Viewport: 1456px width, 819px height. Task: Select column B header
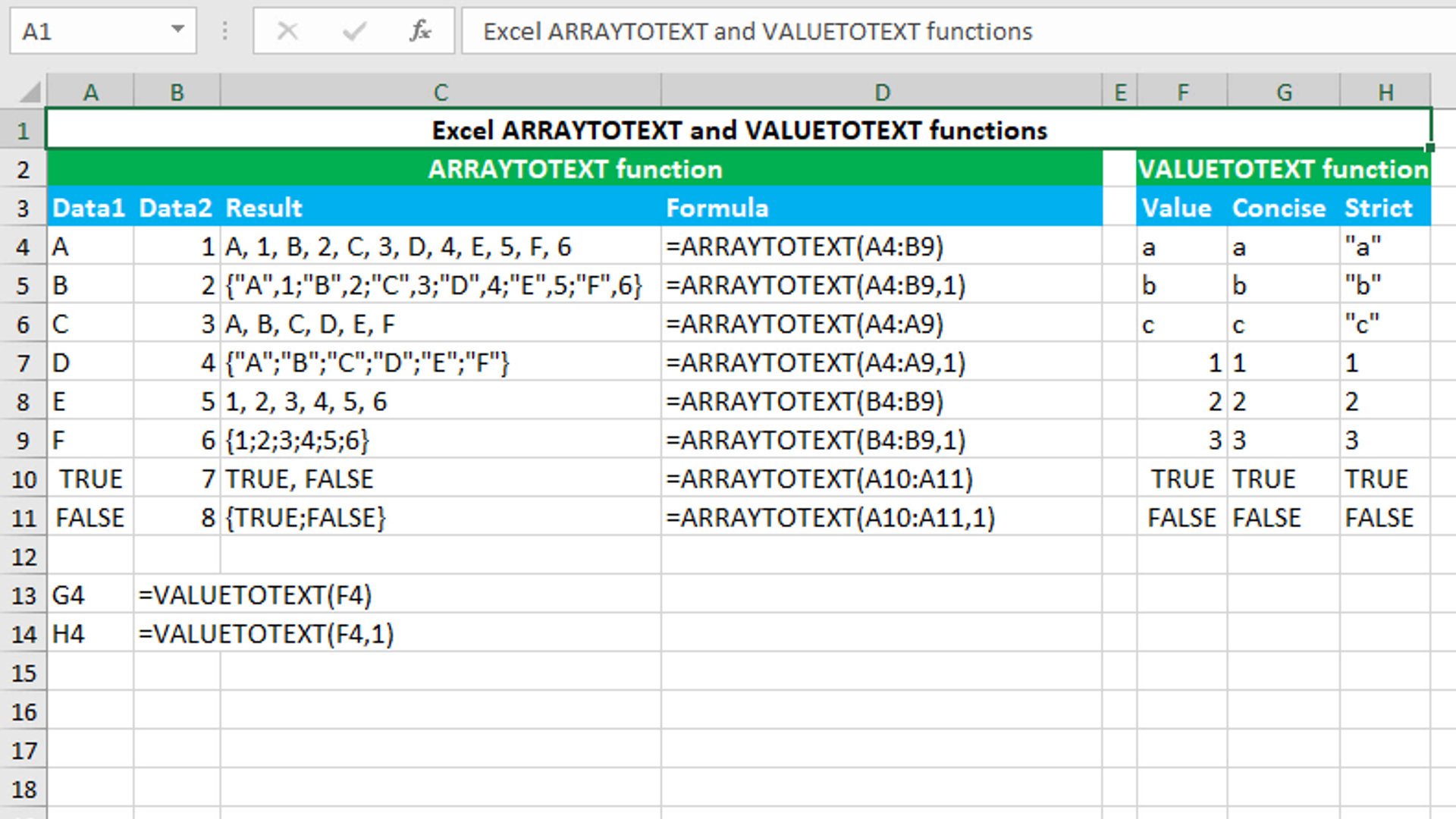pos(177,93)
